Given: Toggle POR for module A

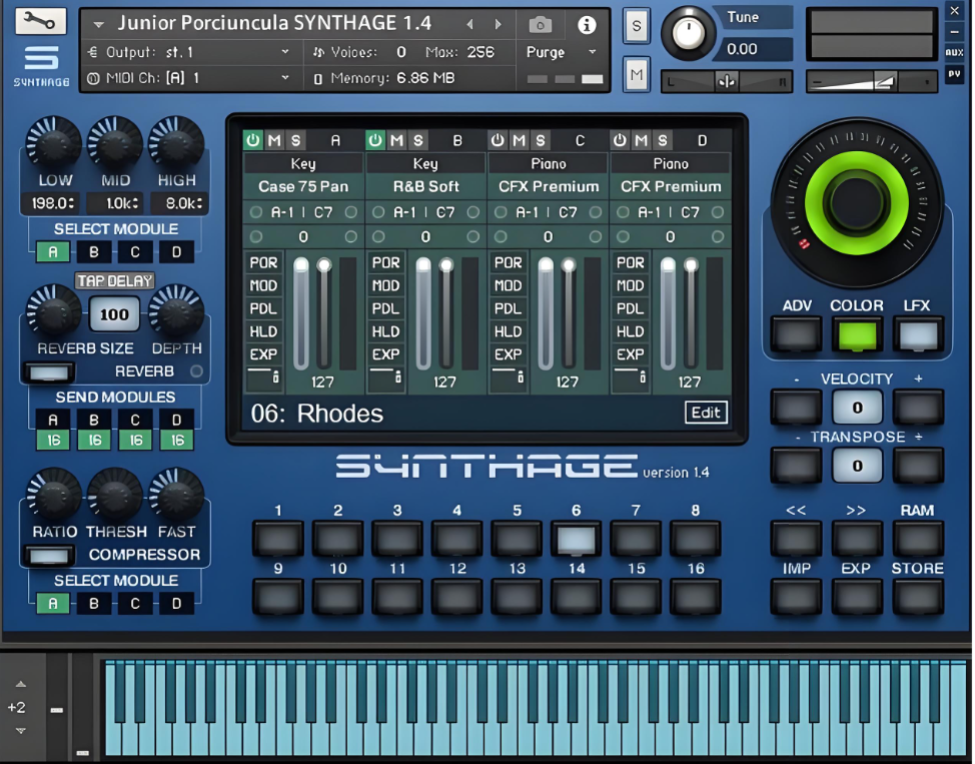Looking at the screenshot, I should 264,263.
